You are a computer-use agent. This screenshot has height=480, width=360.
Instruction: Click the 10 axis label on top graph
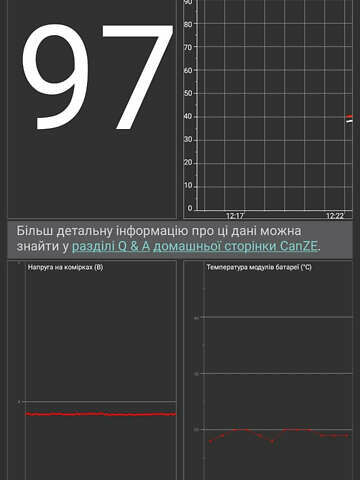[188, 186]
